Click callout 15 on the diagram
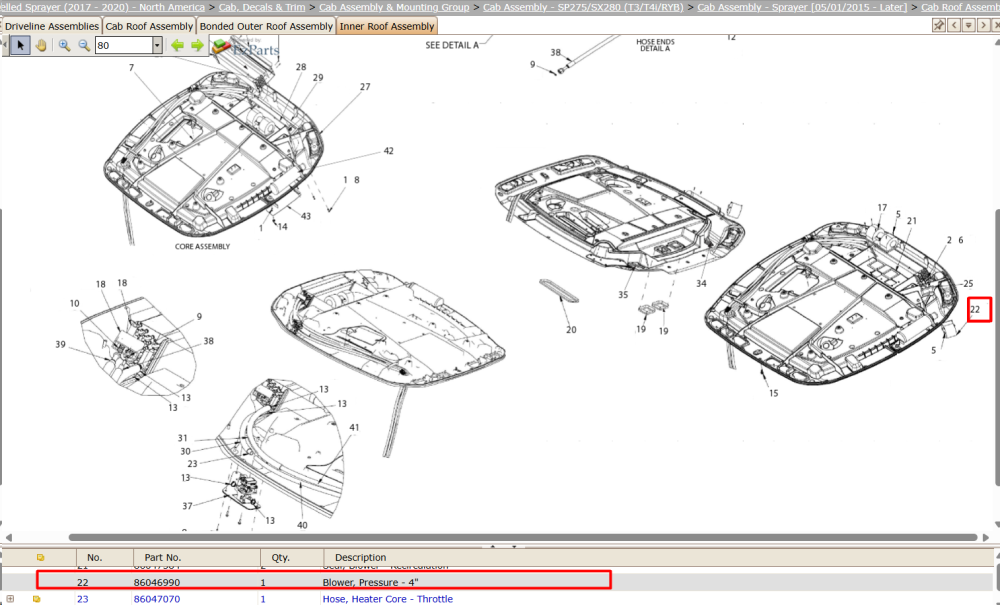This screenshot has height=605, width=1000. [774, 393]
